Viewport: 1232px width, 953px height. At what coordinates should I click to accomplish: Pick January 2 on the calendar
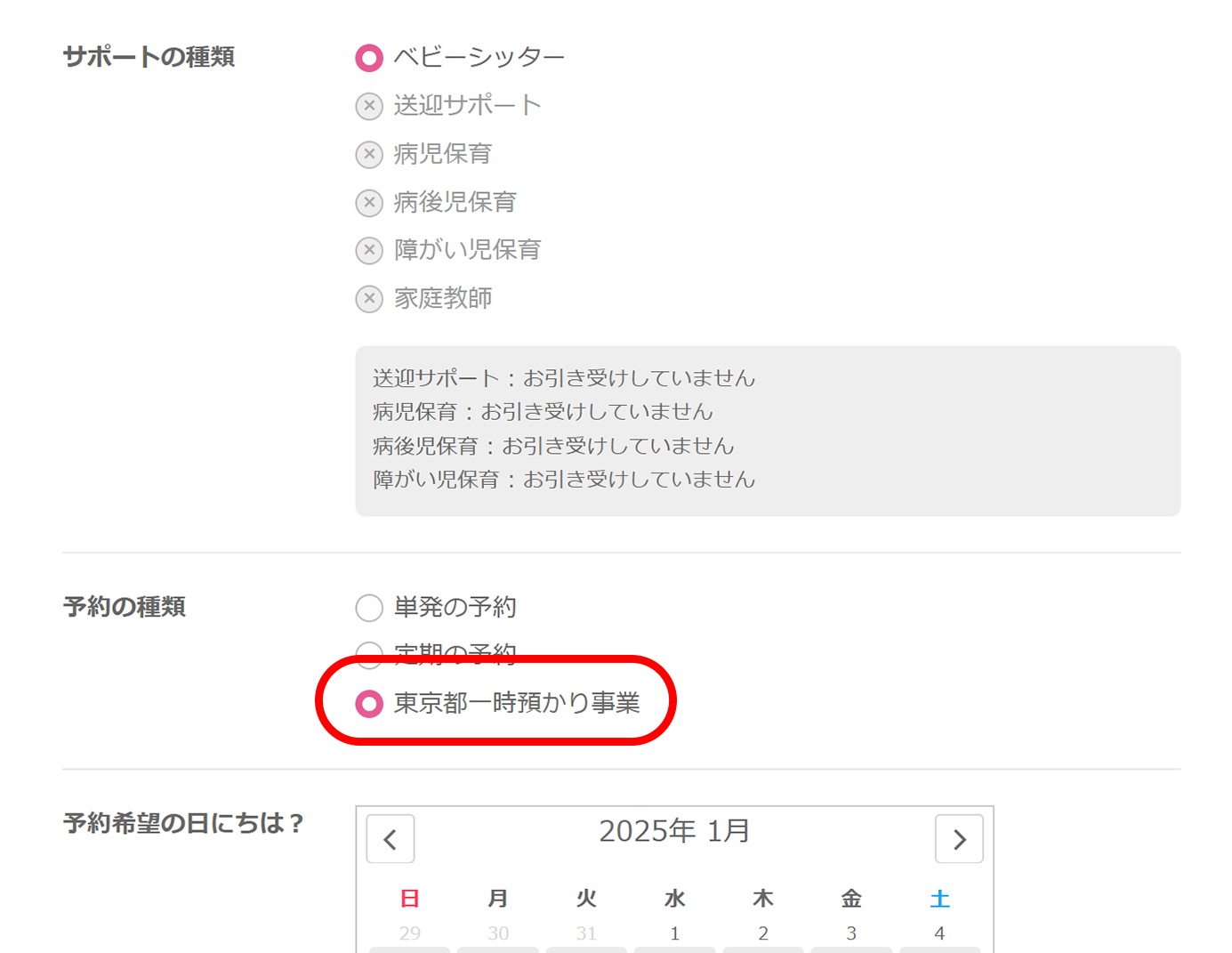[763, 933]
